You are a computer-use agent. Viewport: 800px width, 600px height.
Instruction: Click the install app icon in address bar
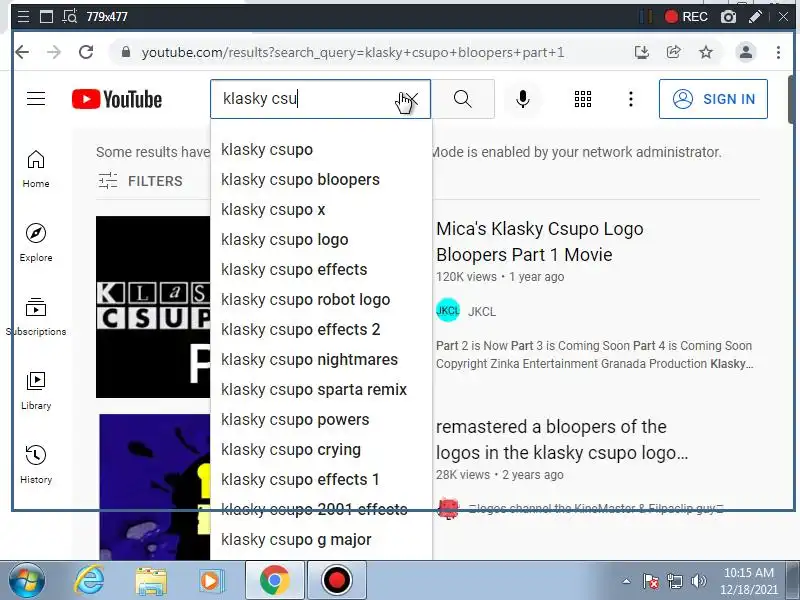pos(642,52)
